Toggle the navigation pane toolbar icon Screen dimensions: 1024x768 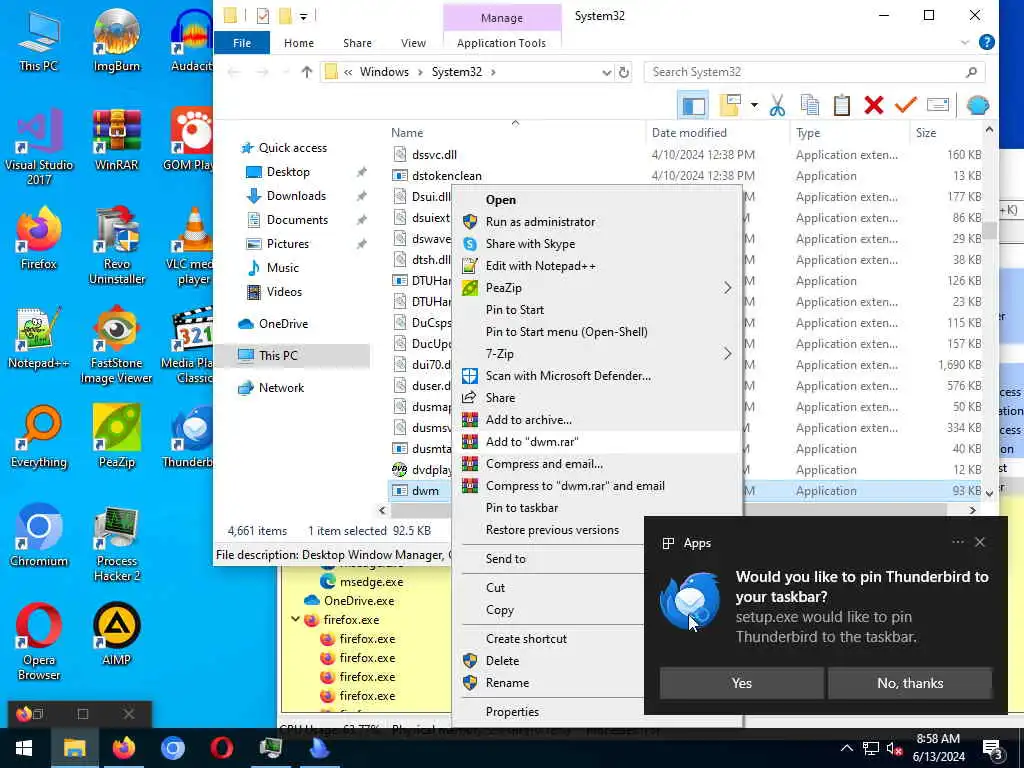[x=694, y=105]
